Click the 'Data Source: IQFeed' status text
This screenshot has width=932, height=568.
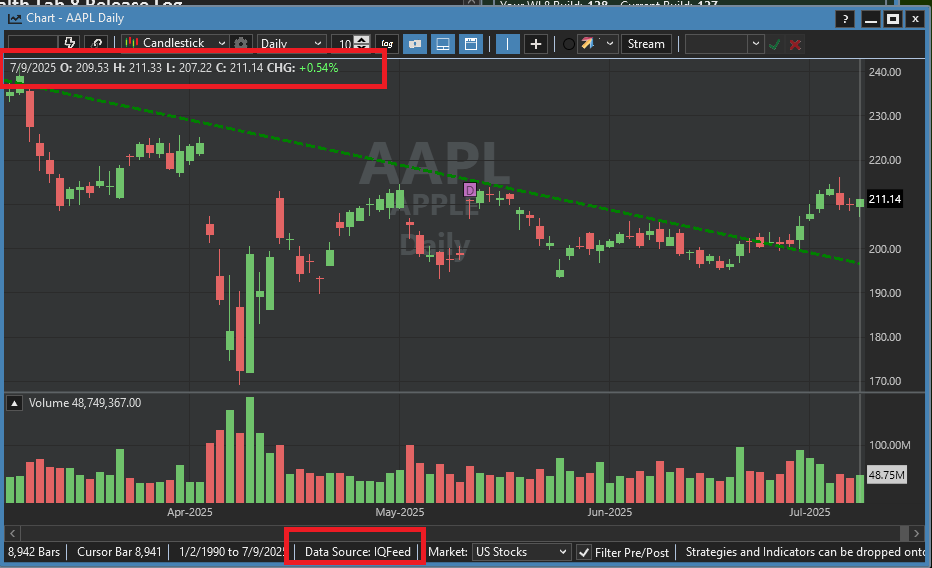(x=357, y=552)
